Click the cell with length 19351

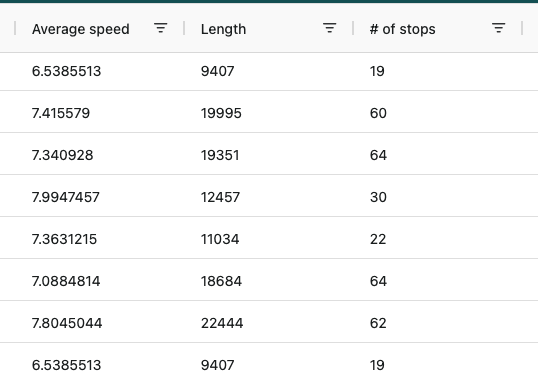click(269, 155)
